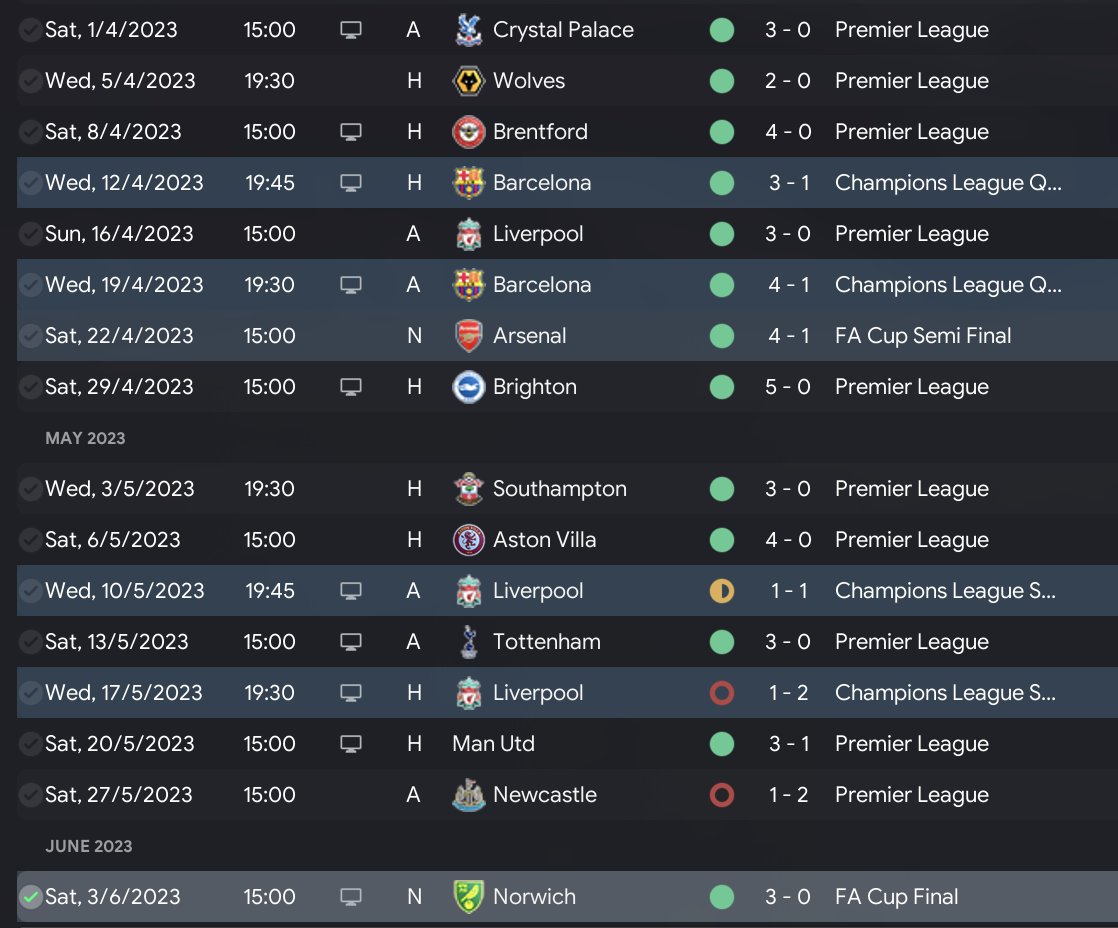
Task: Toggle the checkmark for Norwich FA Cup Final
Action: pos(31,897)
